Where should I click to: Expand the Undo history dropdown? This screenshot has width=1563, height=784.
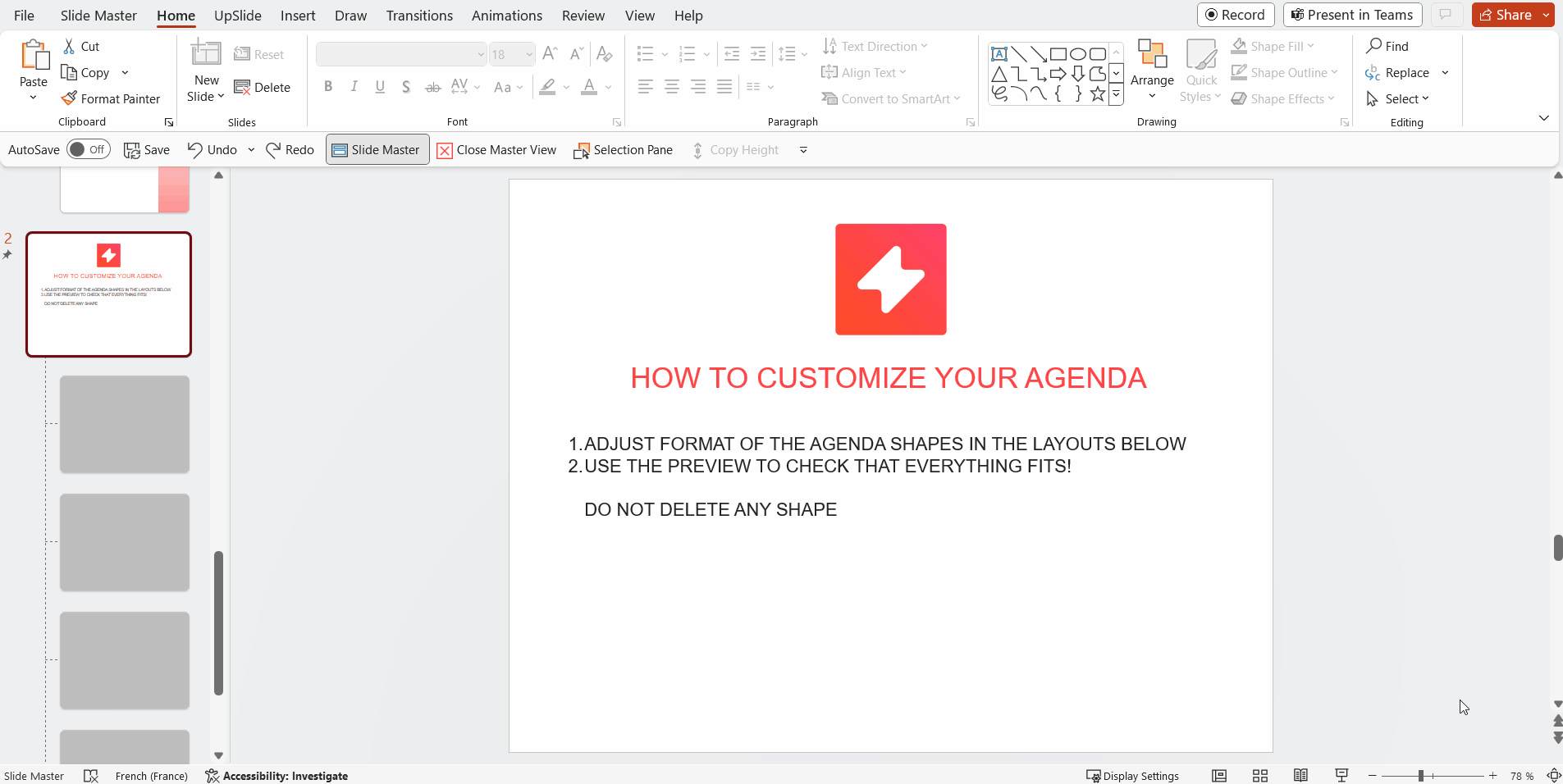pos(251,150)
